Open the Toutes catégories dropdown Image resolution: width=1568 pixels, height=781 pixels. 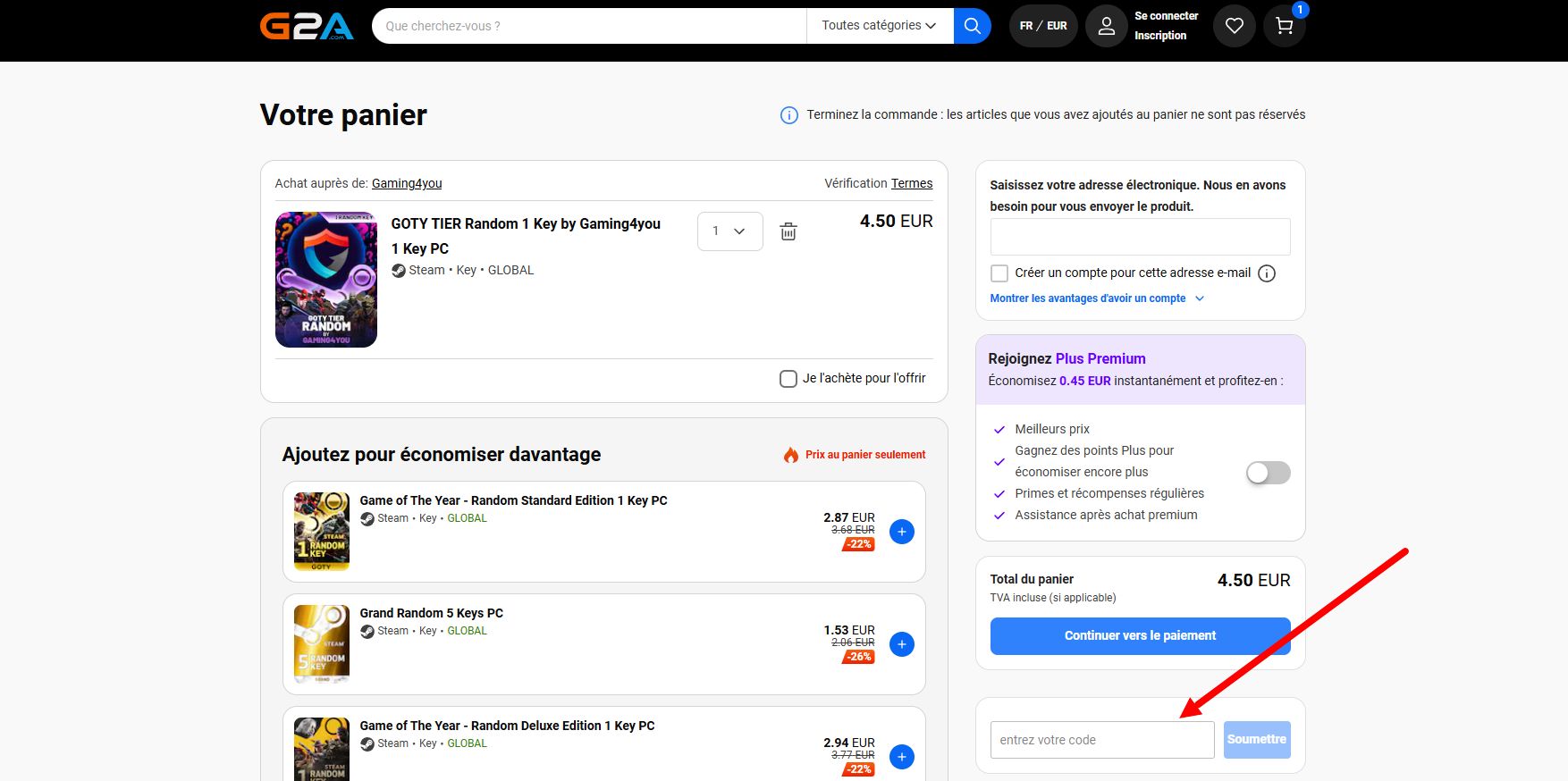click(x=880, y=26)
